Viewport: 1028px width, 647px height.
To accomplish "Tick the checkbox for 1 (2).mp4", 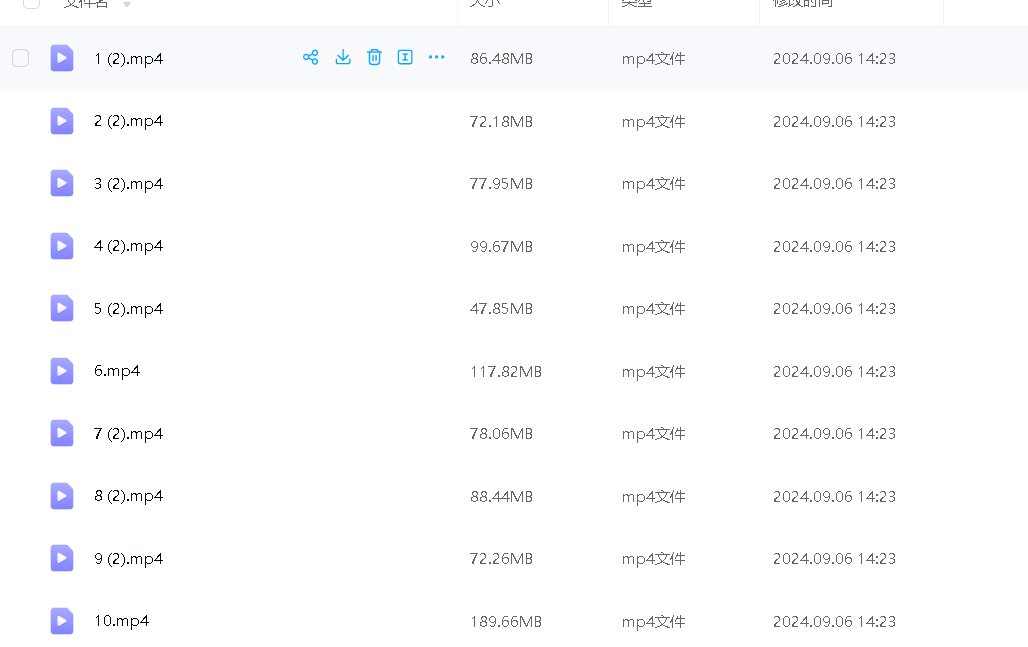I will [x=20, y=58].
